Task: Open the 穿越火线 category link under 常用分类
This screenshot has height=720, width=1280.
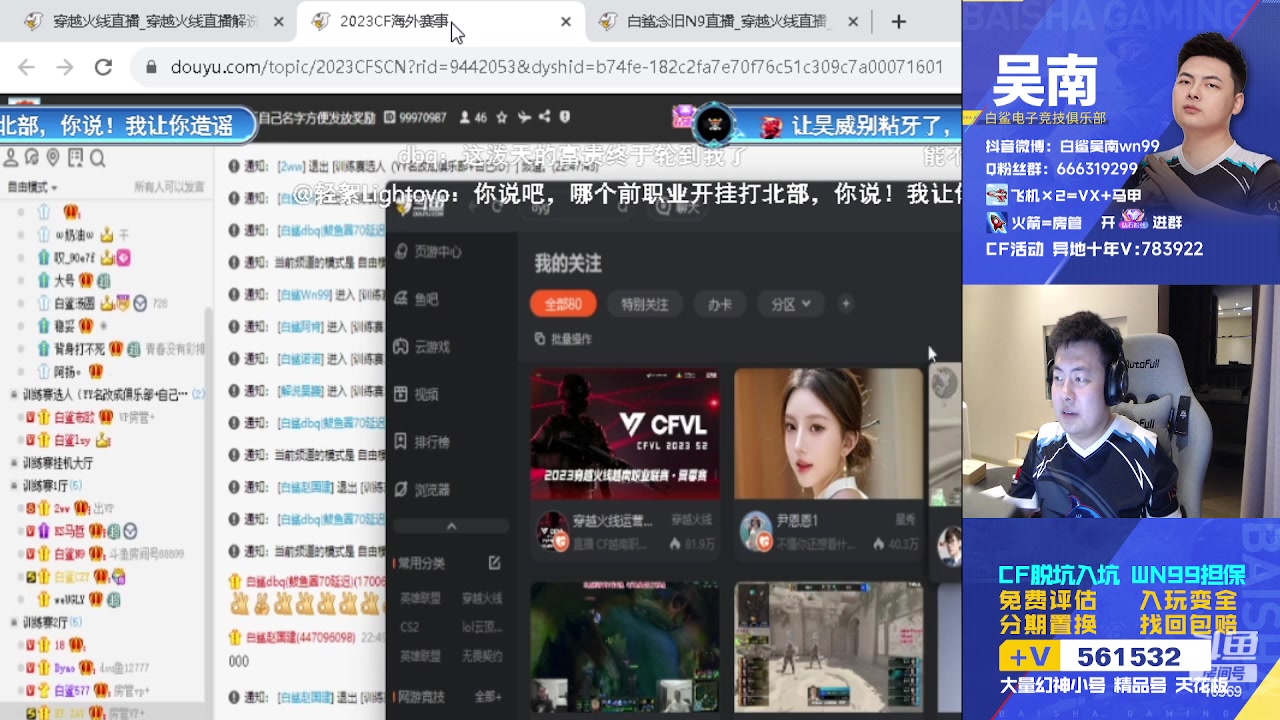Action: [482, 598]
